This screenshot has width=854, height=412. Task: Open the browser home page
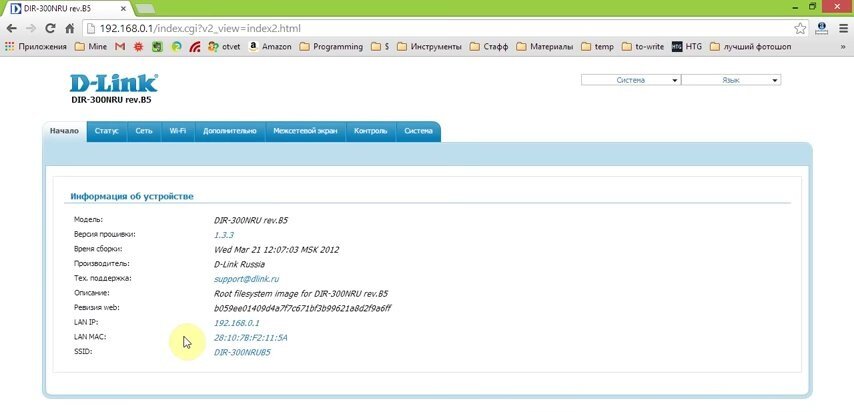click(x=69, y=28)
